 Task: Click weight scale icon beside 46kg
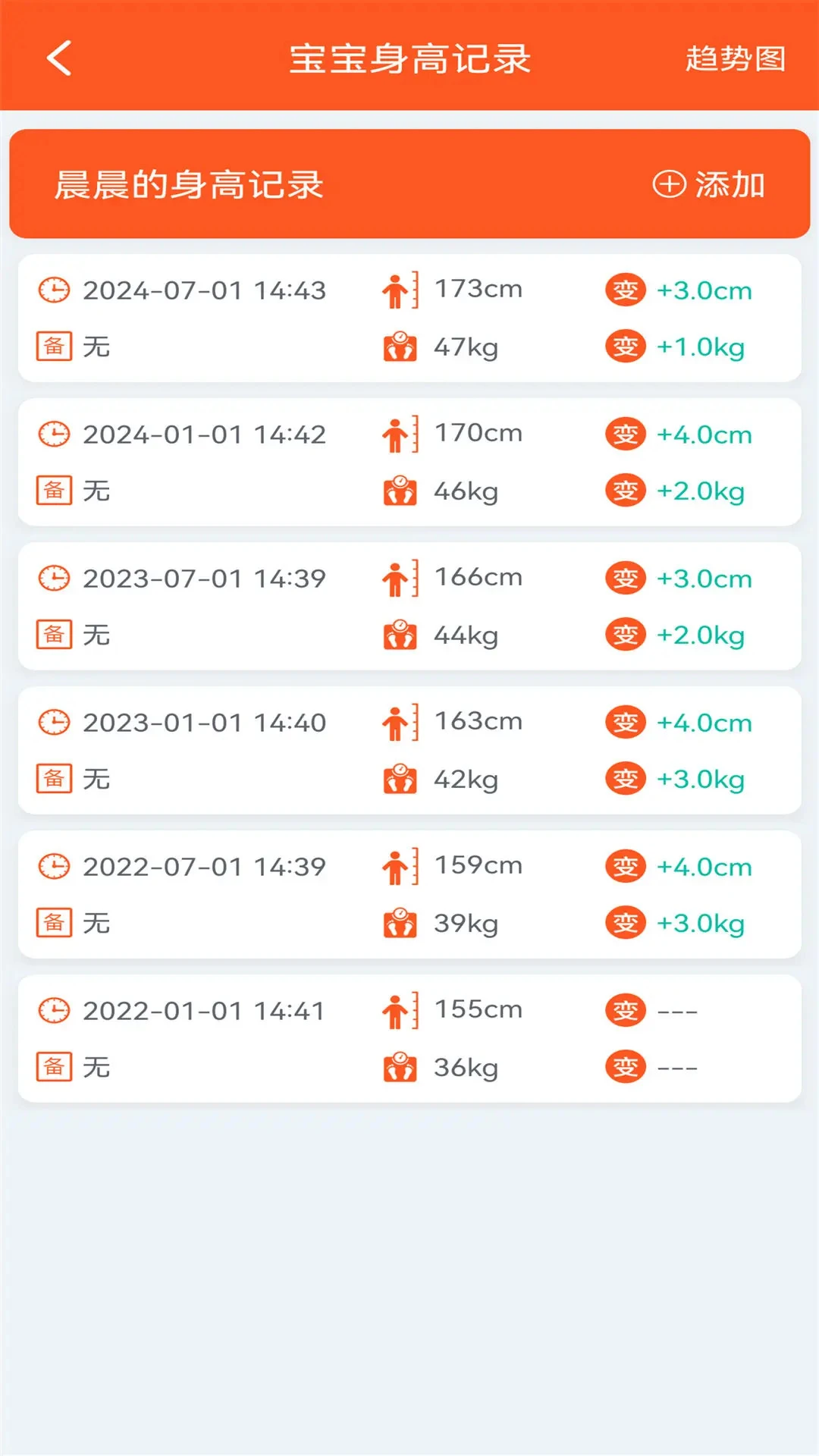pyautogui.click(x=400, y=491)
